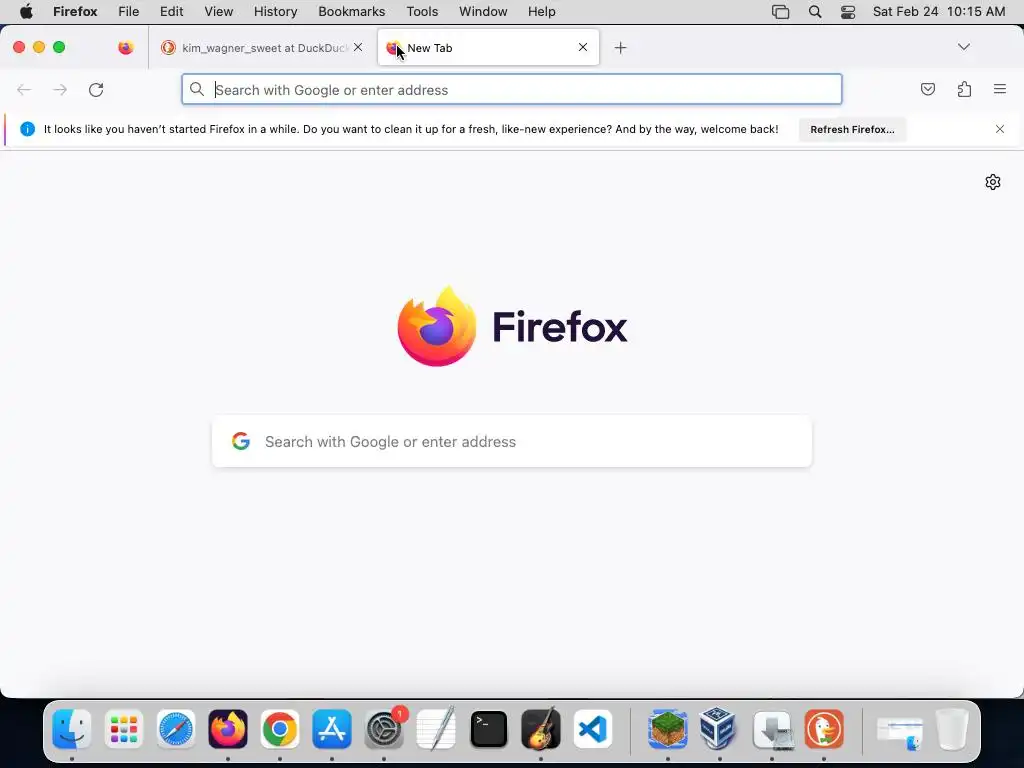Open a new tab with plus icon

[x=620, y=48]
